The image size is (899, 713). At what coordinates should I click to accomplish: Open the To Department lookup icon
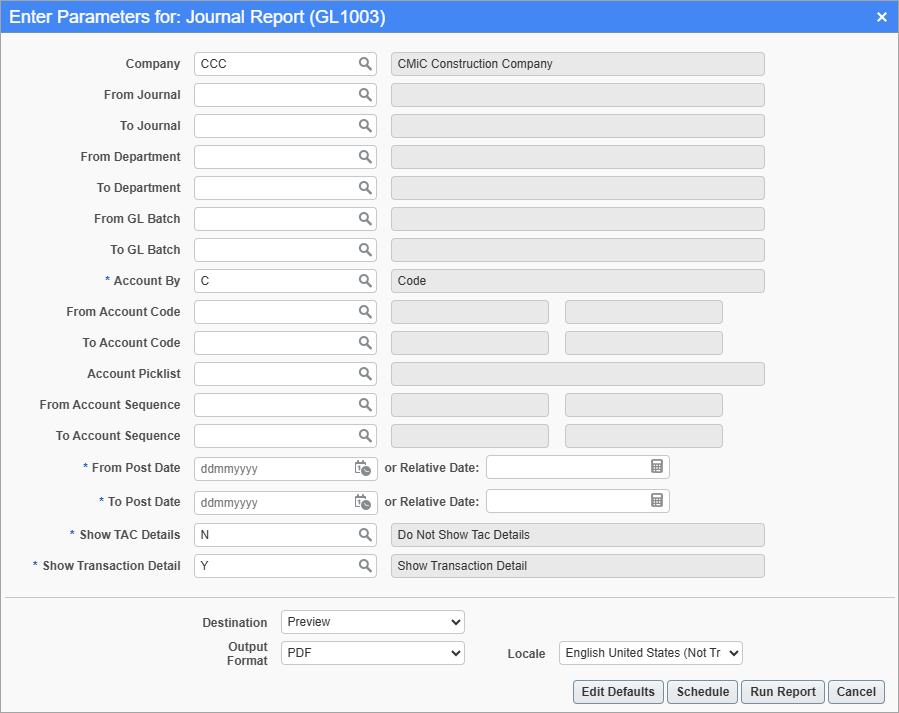[364, 187]
